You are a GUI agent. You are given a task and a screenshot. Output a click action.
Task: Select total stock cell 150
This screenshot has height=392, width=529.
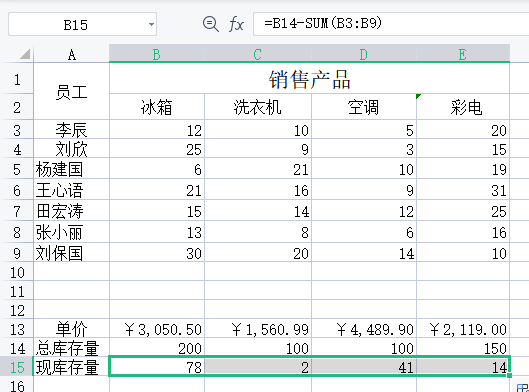pyautogui.click(x=463, y=348)
